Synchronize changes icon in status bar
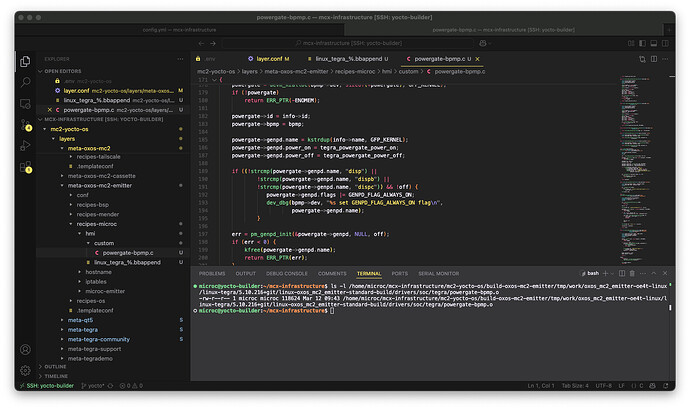 pos(110,386)
